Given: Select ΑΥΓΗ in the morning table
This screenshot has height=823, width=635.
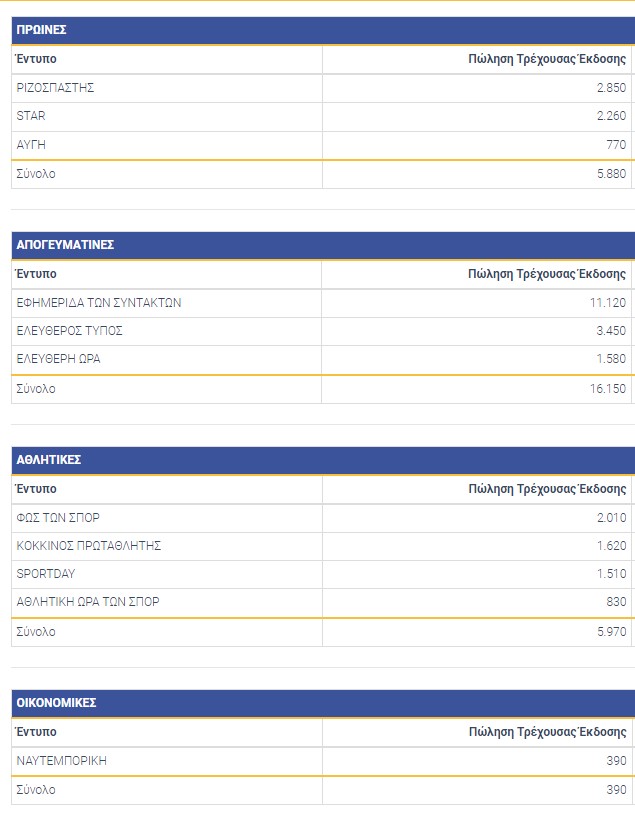Looking at the screenshot, I should point(31,145).
